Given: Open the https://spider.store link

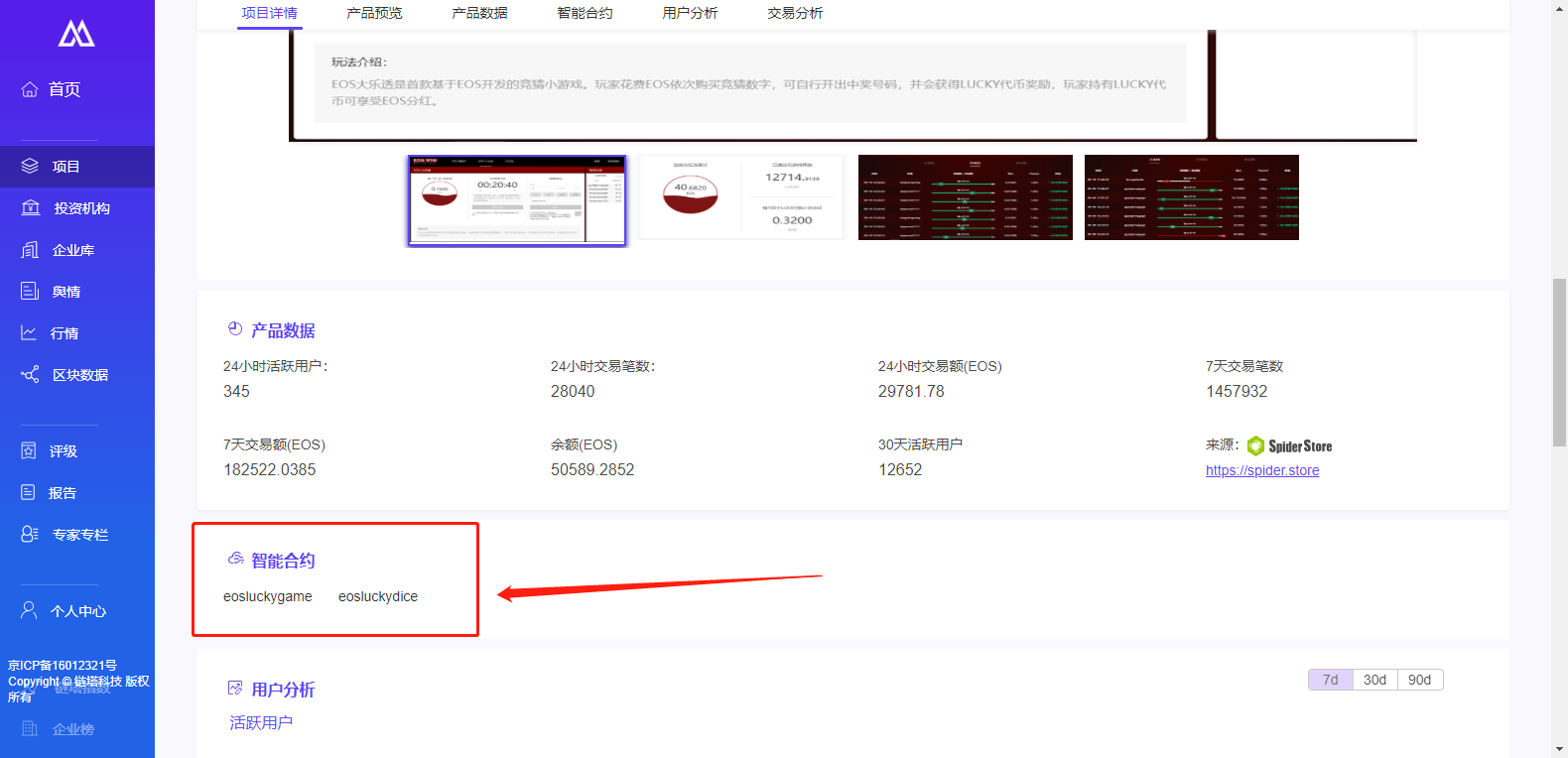Looking at the screenshot, I should [x=1262, y=470].
